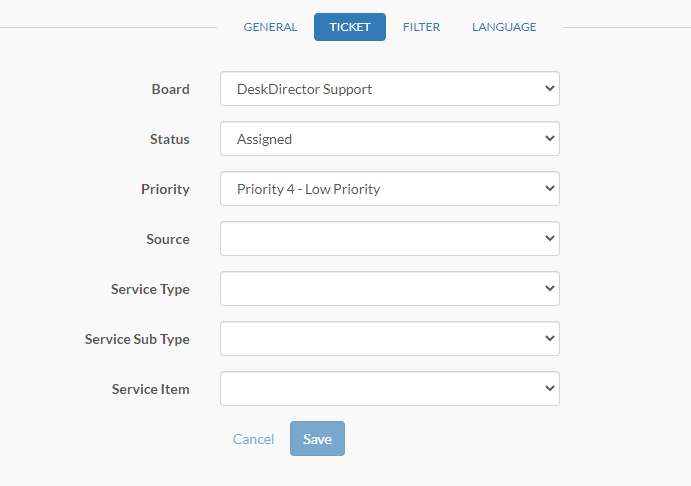
Task: Click the Service Sub Type field label
Action: 137,339
